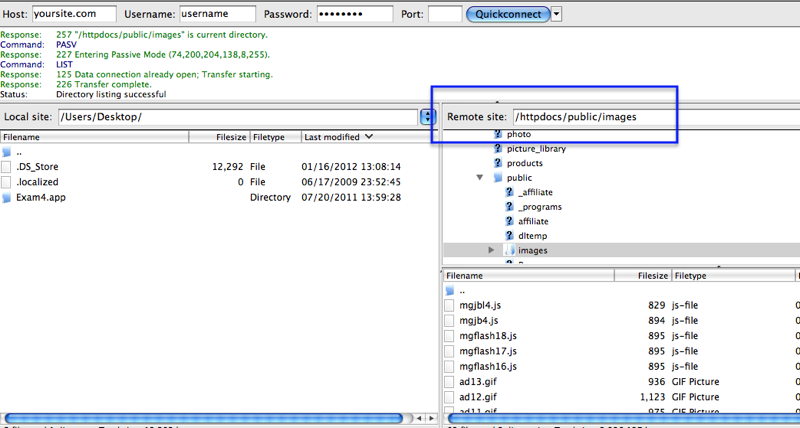Select the picture_library tree item

point(536,149)
